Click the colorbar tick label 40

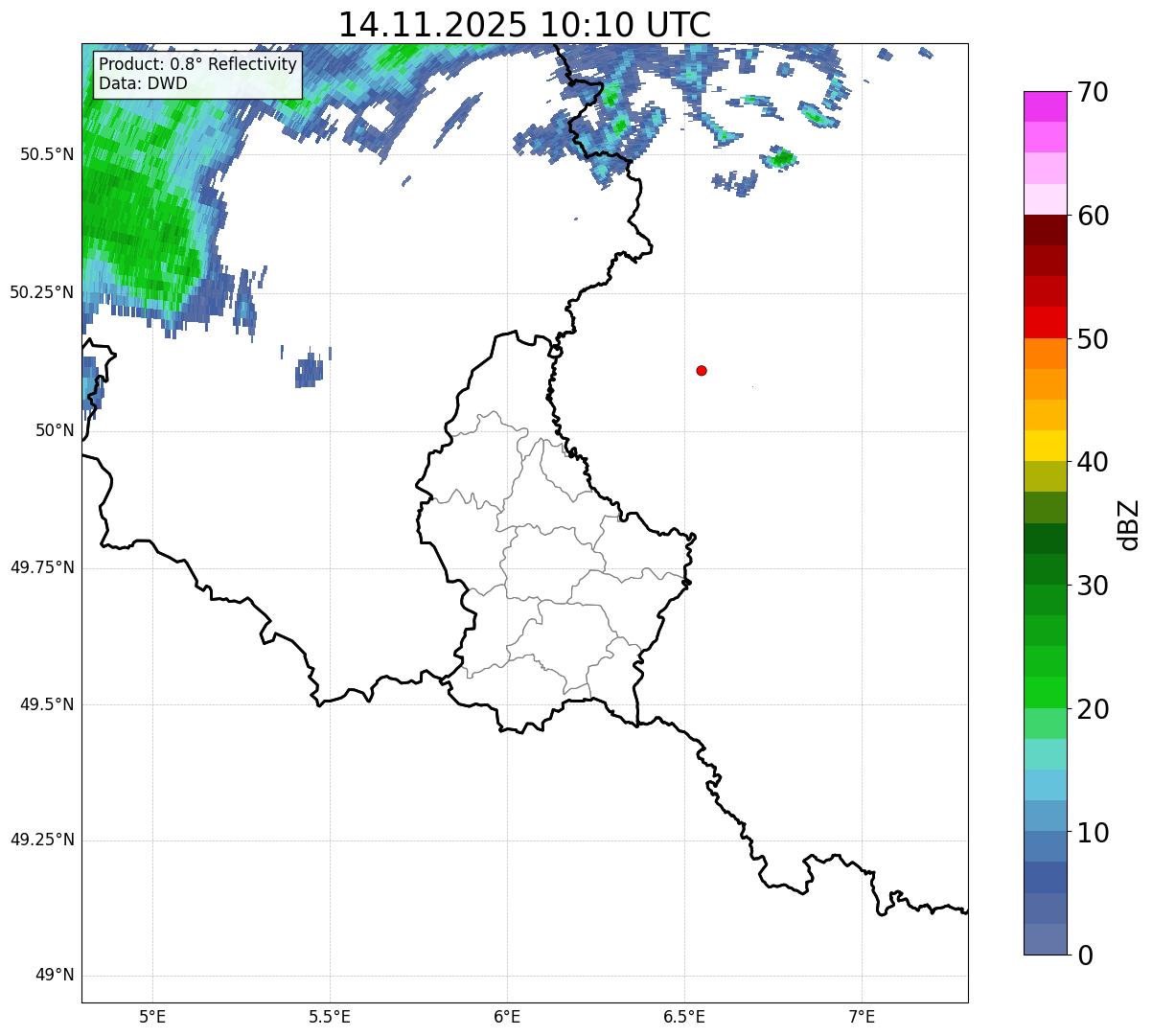coord(1092,462)
